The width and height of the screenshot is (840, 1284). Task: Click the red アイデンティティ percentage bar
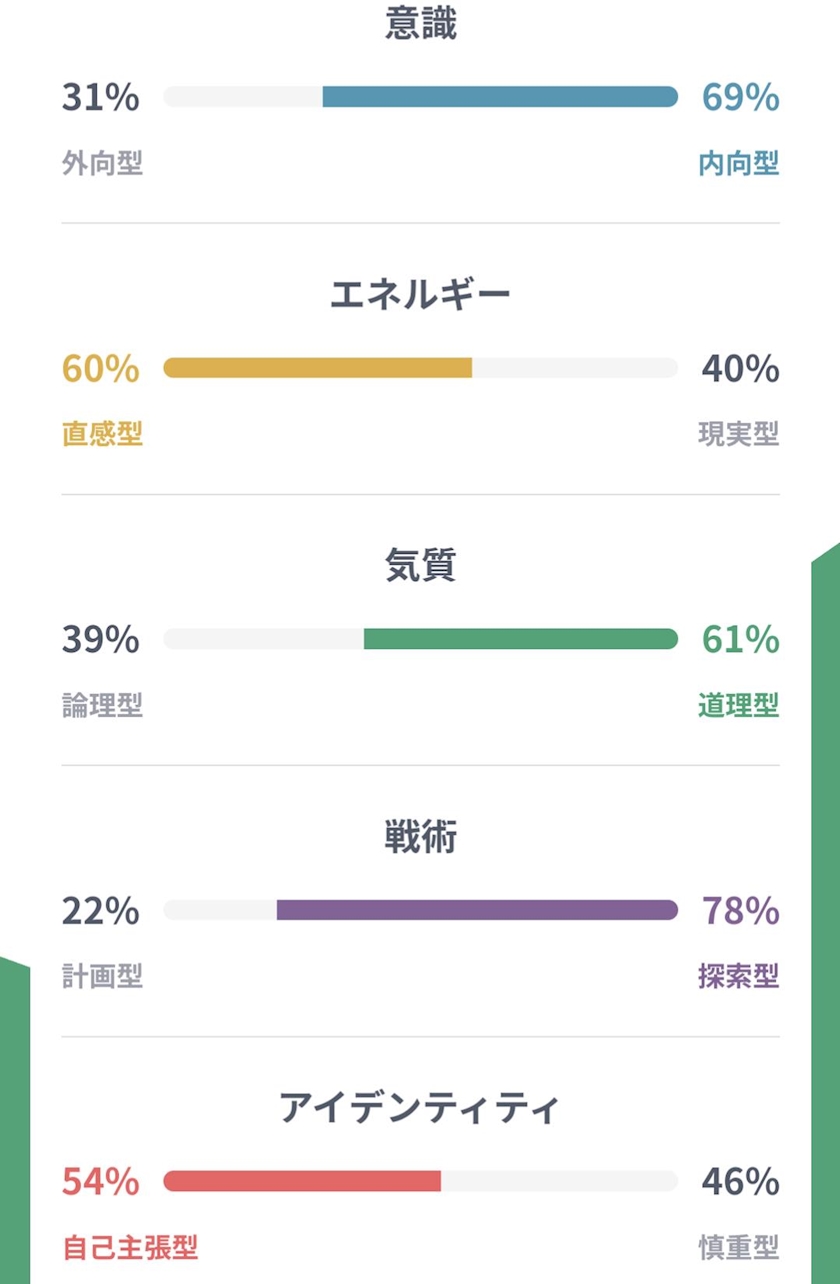[302, 1181]
